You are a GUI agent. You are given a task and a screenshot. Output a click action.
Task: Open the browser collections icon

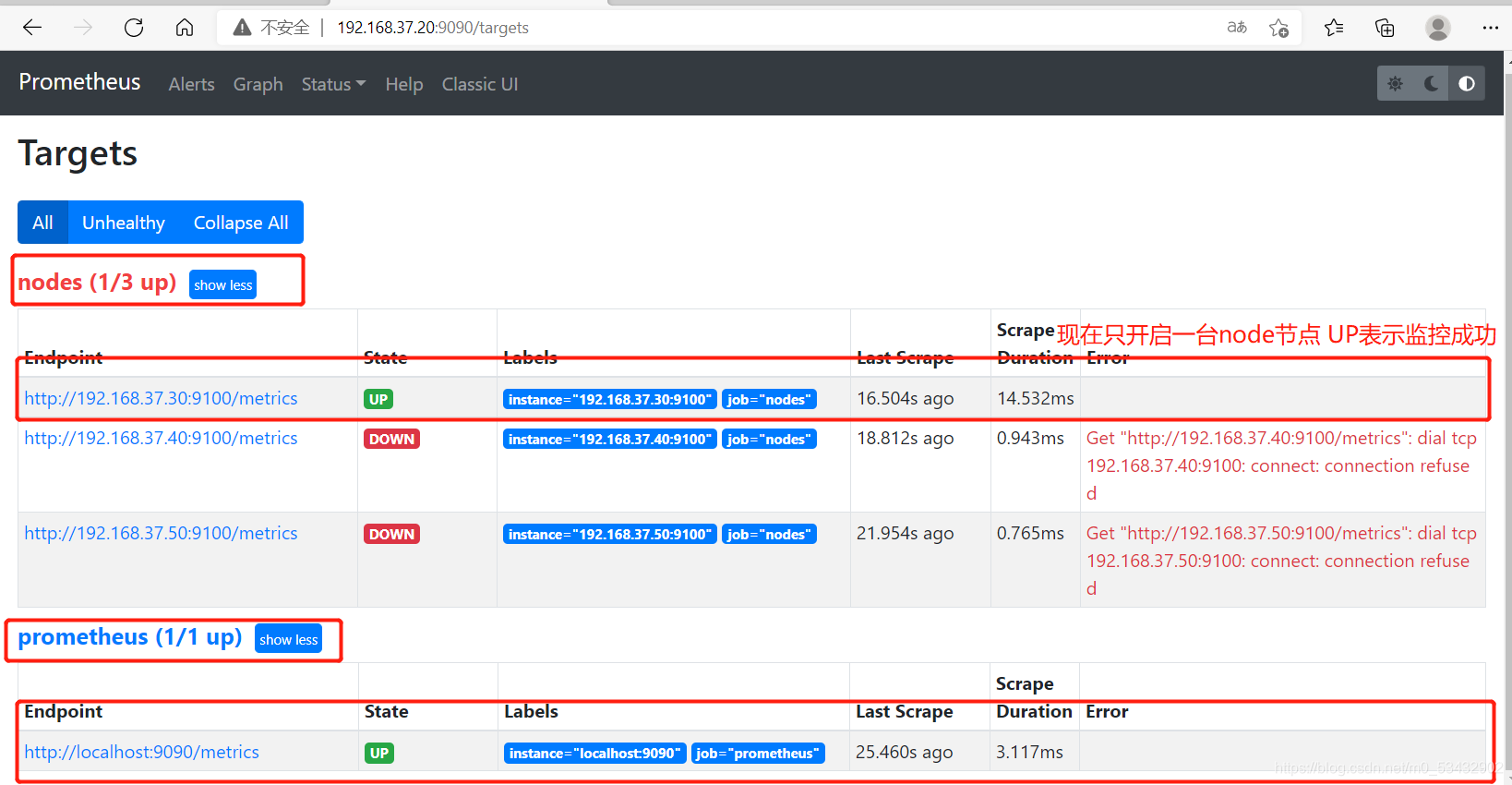(1385, 28)
